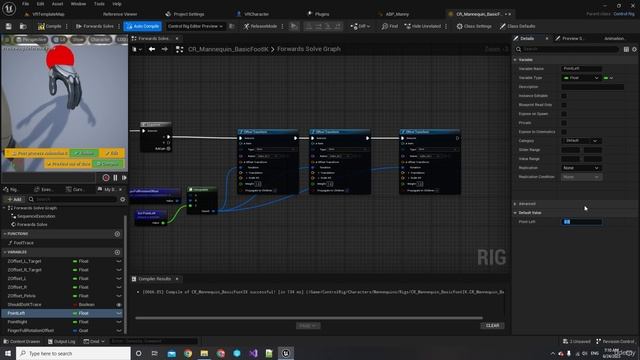Open the Tools menu

coord(99,4)
